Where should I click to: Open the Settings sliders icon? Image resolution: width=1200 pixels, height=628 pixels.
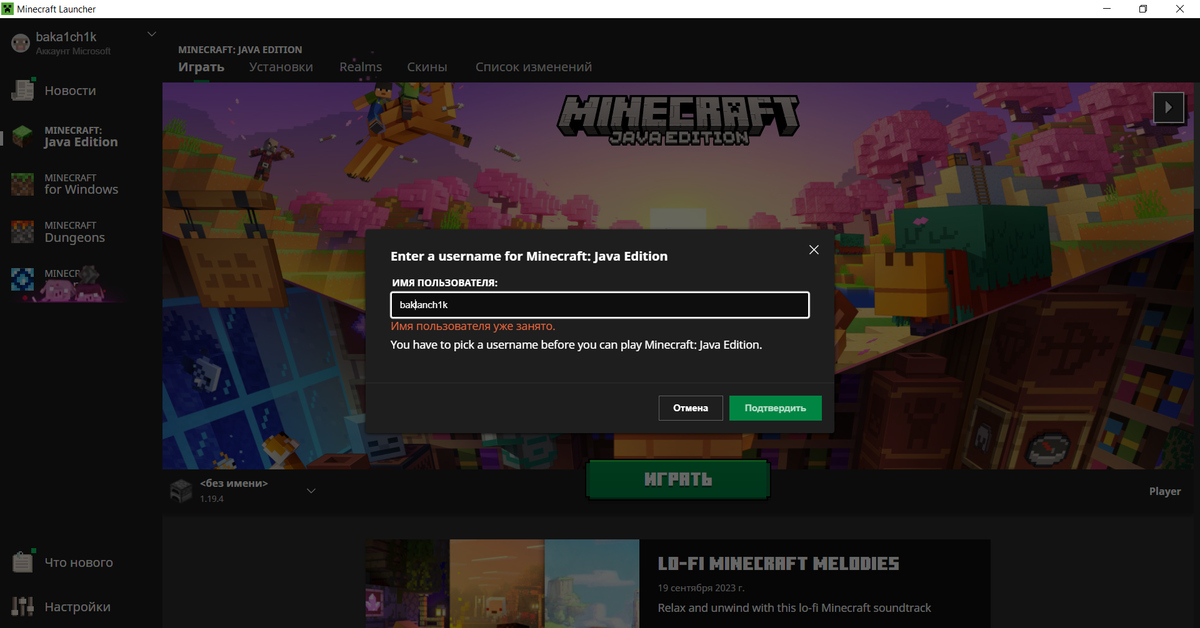point(22,607)
